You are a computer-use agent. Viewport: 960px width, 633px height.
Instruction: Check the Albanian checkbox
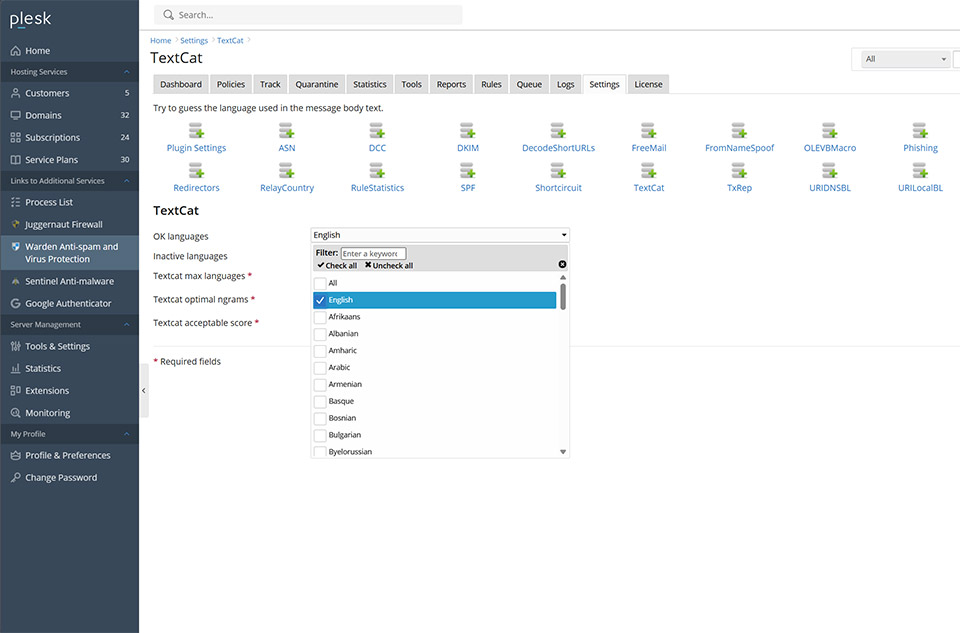320,334
